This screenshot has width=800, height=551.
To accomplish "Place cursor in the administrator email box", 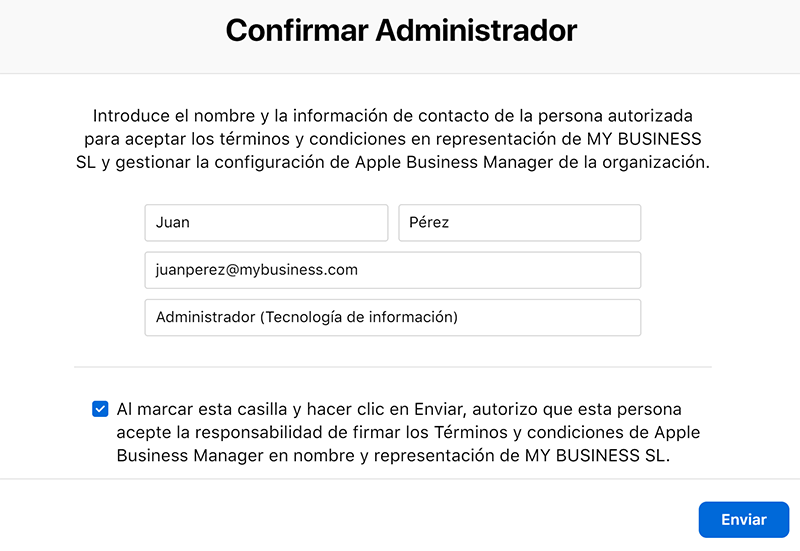I will pyautogui.click(x=393, y=270).
